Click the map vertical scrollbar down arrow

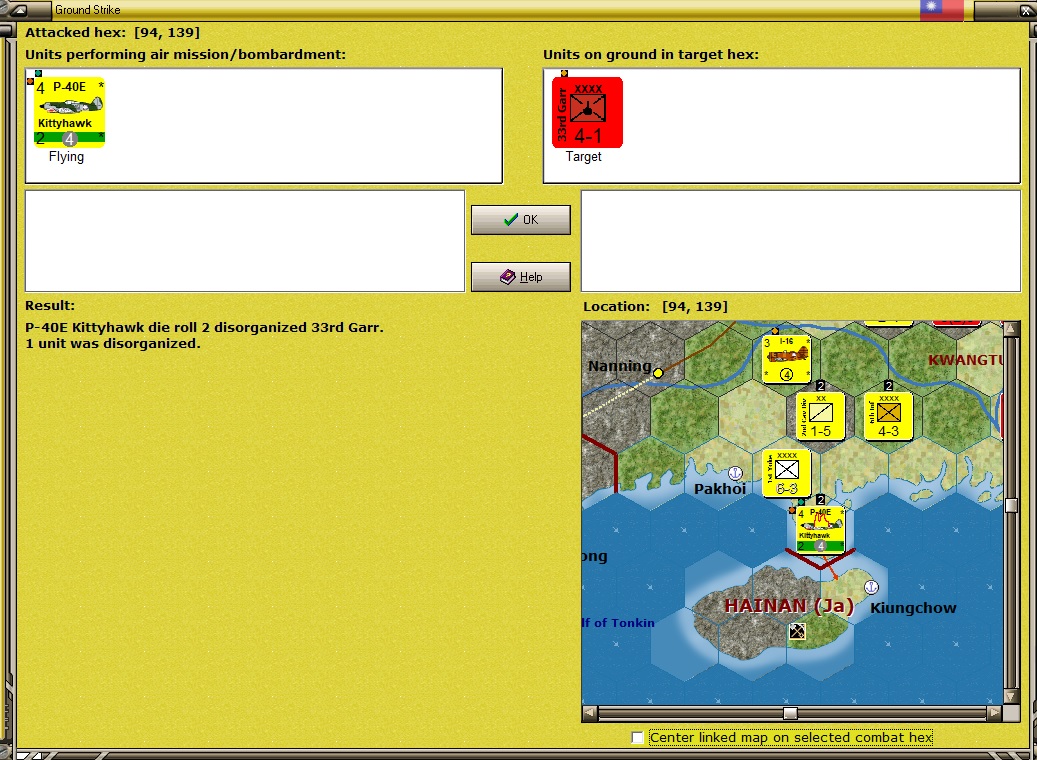point(1011,697)
